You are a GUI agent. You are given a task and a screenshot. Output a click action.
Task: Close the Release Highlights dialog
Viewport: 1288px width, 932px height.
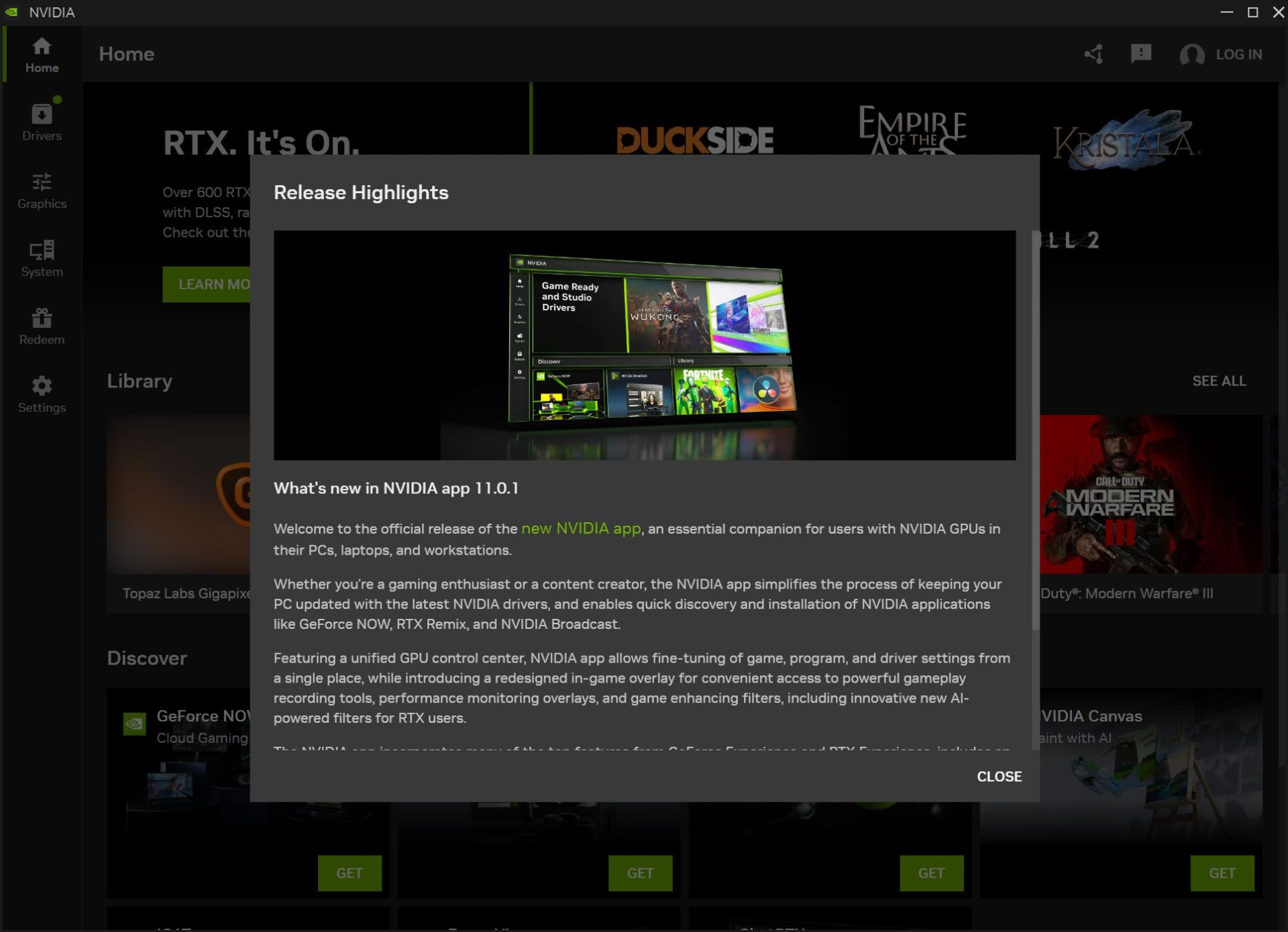coord(998,776)
